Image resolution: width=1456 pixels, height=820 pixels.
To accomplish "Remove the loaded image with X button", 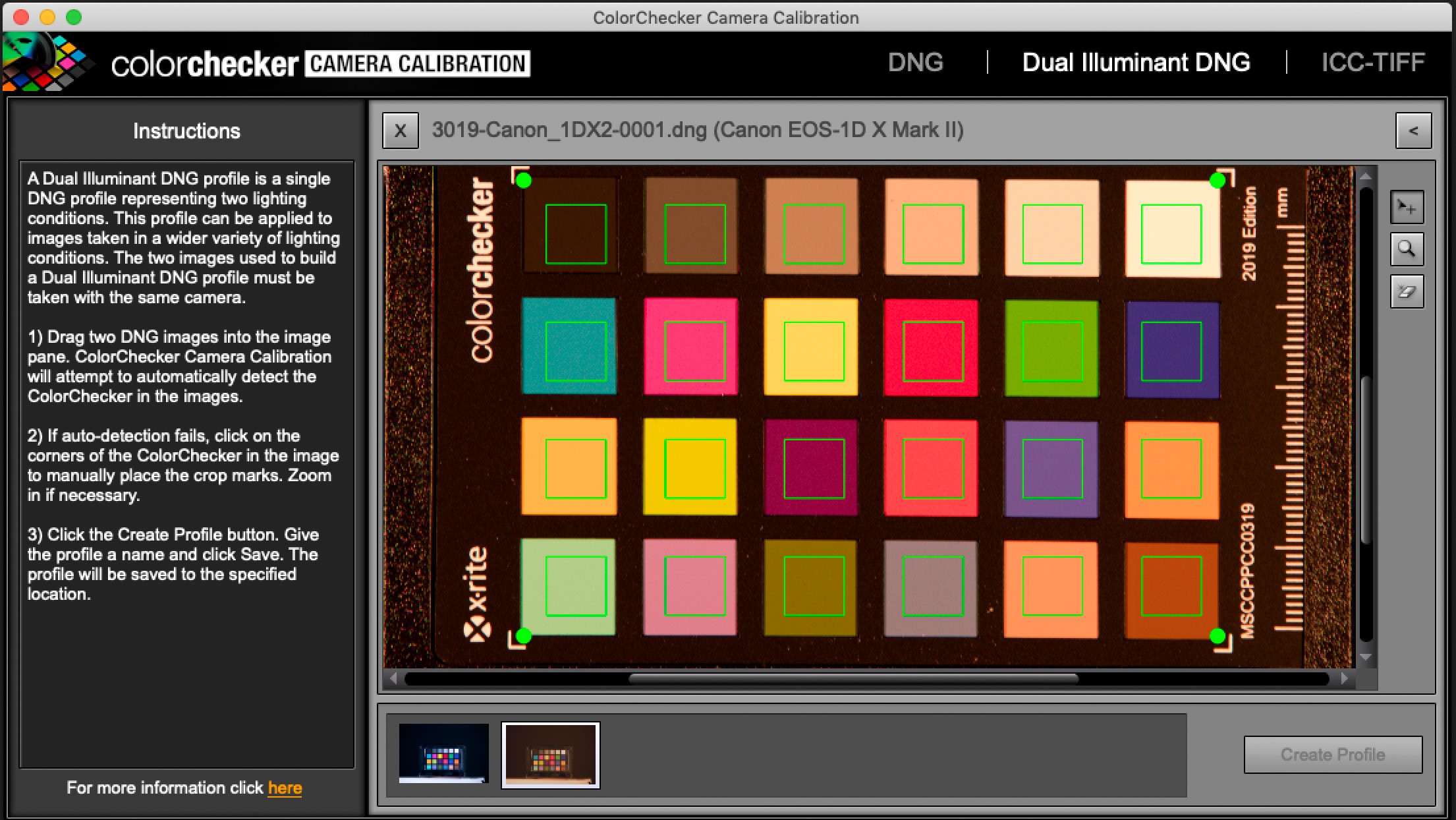I will click(401, 131).
